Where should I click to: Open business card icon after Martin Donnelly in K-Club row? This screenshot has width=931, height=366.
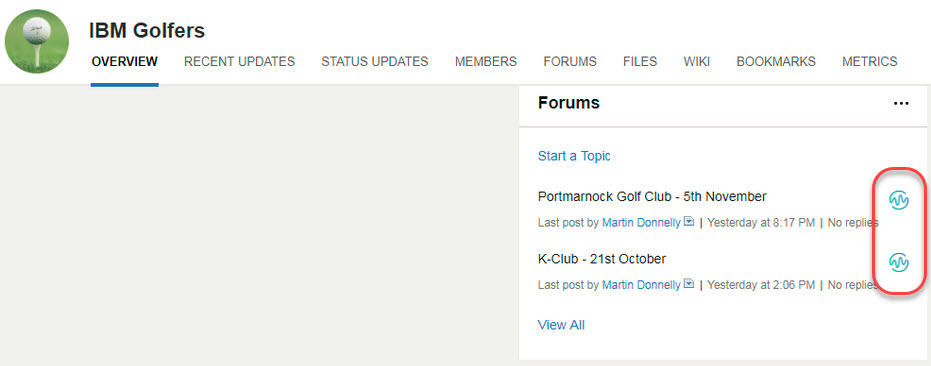(689, 283)
